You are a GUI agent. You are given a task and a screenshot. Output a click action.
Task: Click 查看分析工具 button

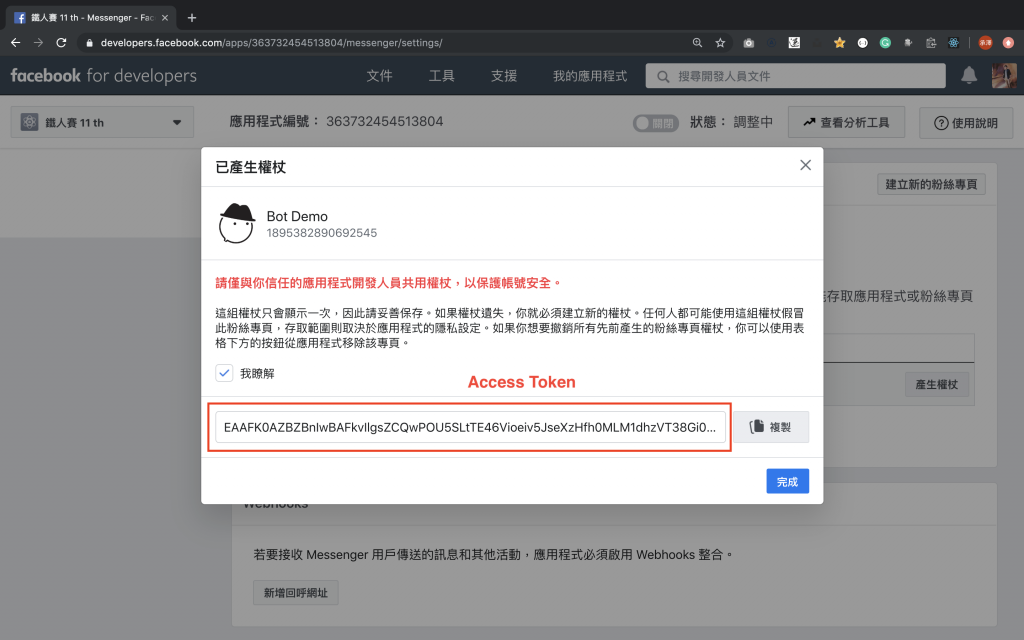pos(846,122)
